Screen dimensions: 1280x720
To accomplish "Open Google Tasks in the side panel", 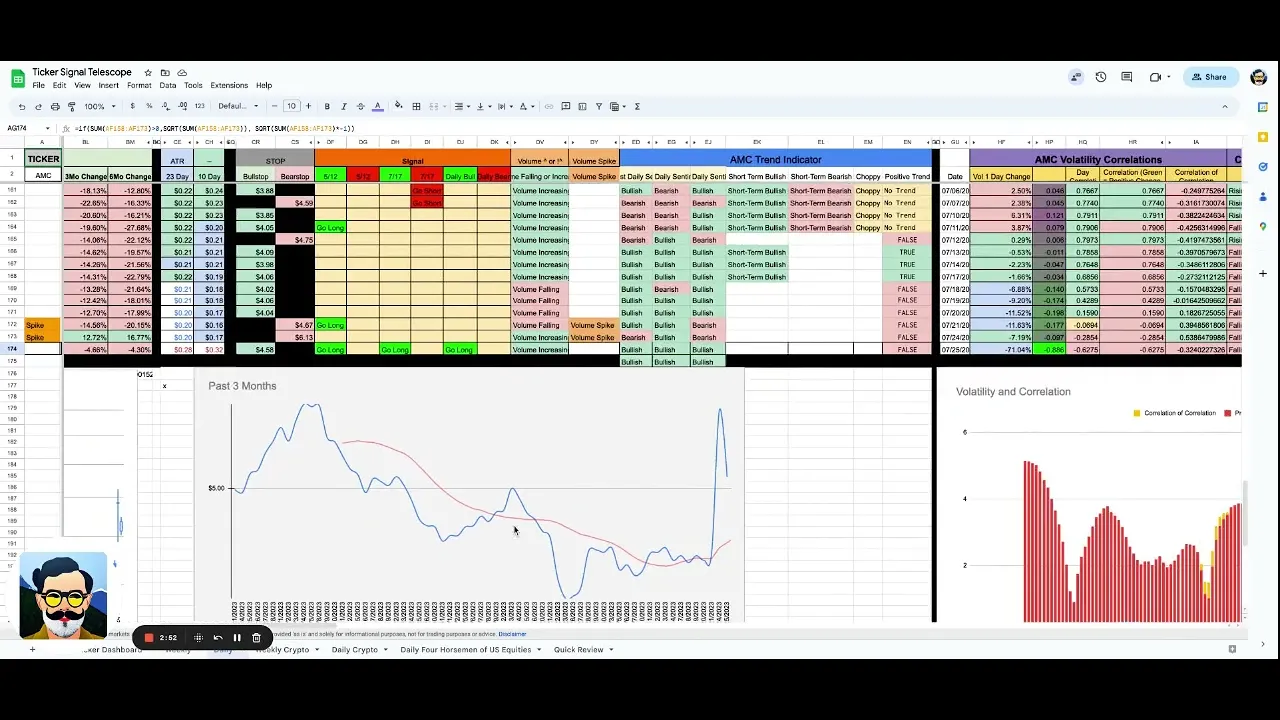I will (1263, 167).
